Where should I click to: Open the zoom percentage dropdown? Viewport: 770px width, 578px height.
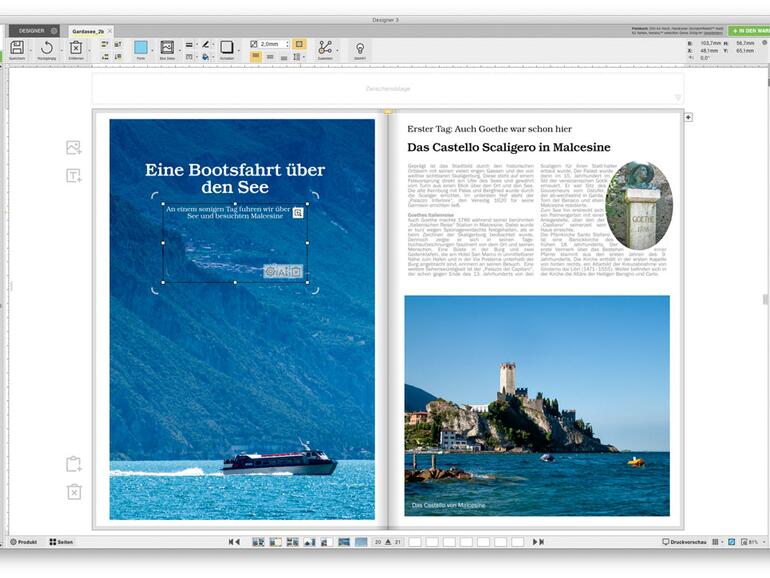[x=756, y=541]
